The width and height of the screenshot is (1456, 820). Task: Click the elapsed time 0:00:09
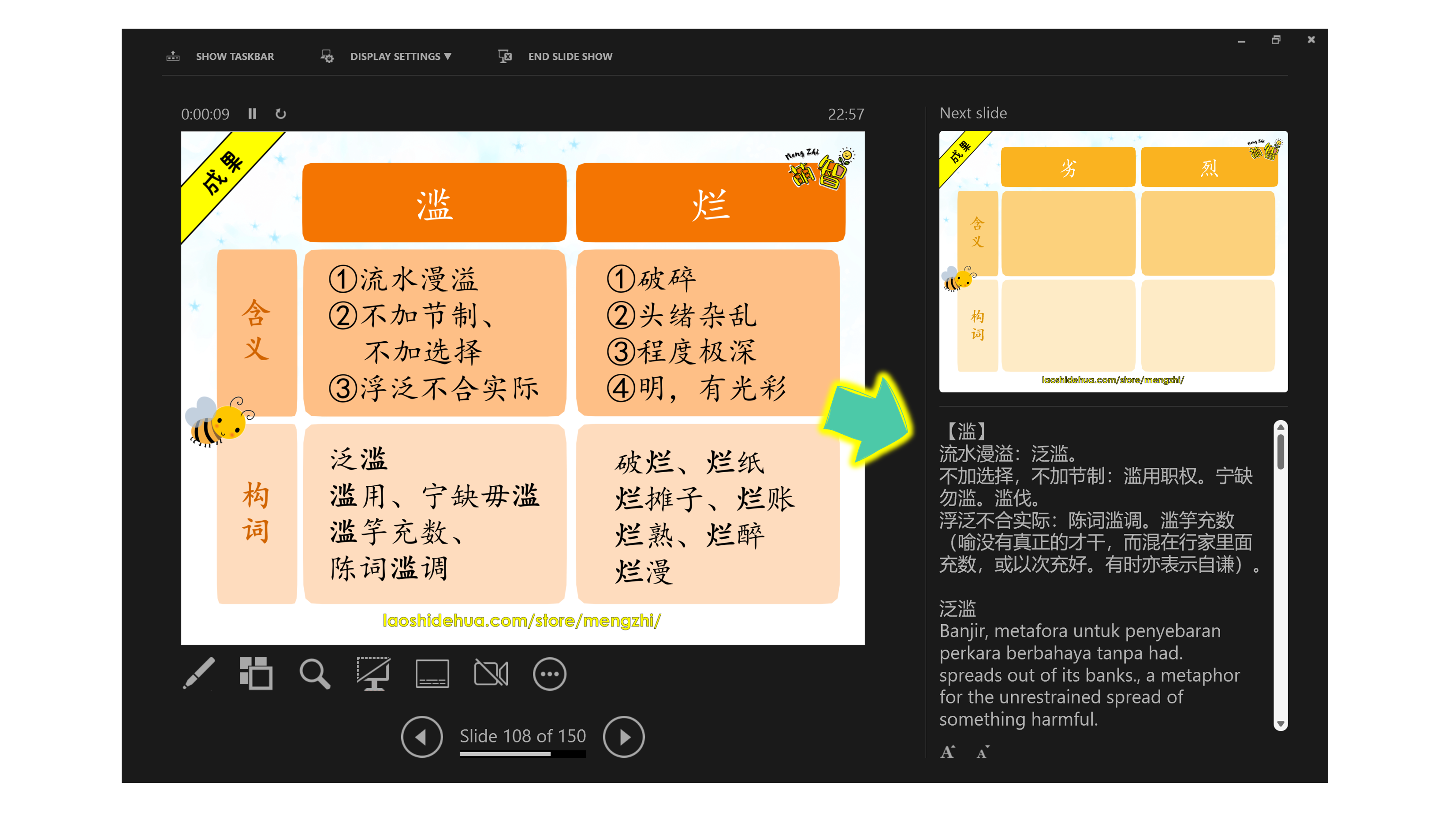point(205,114)
